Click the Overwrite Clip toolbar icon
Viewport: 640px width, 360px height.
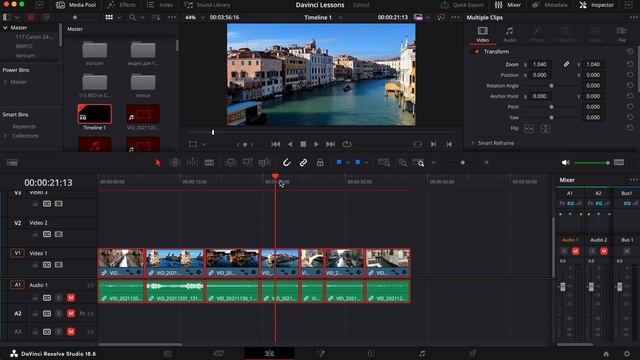247,162
